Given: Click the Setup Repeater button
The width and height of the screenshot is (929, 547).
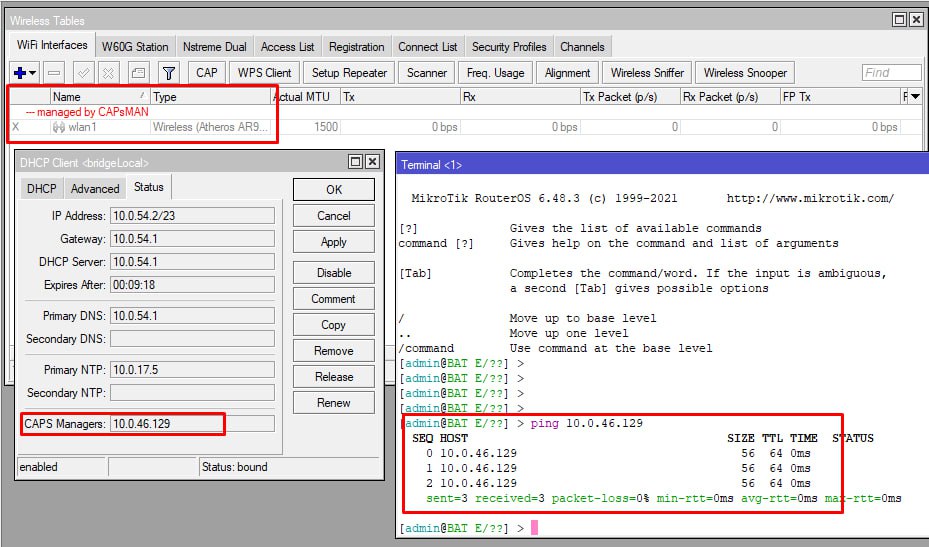Looking at the screenshot, I should 349,73.
